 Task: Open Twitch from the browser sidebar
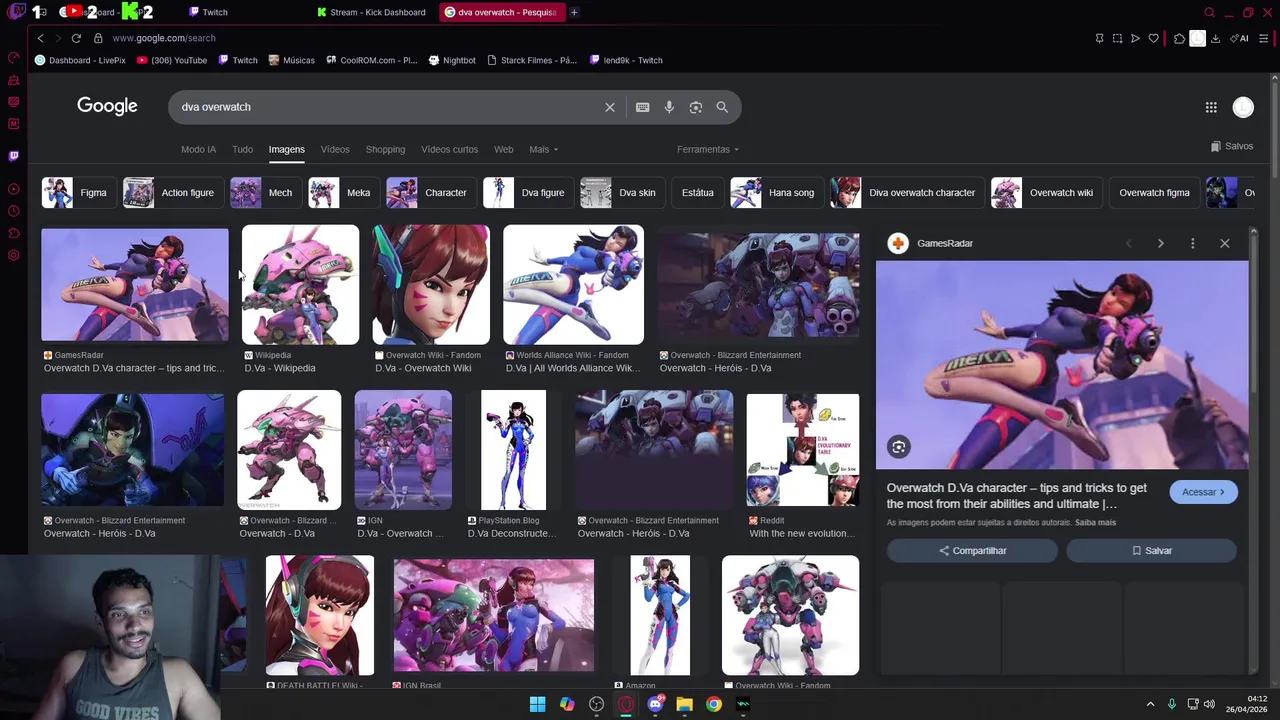coord(13,156)
